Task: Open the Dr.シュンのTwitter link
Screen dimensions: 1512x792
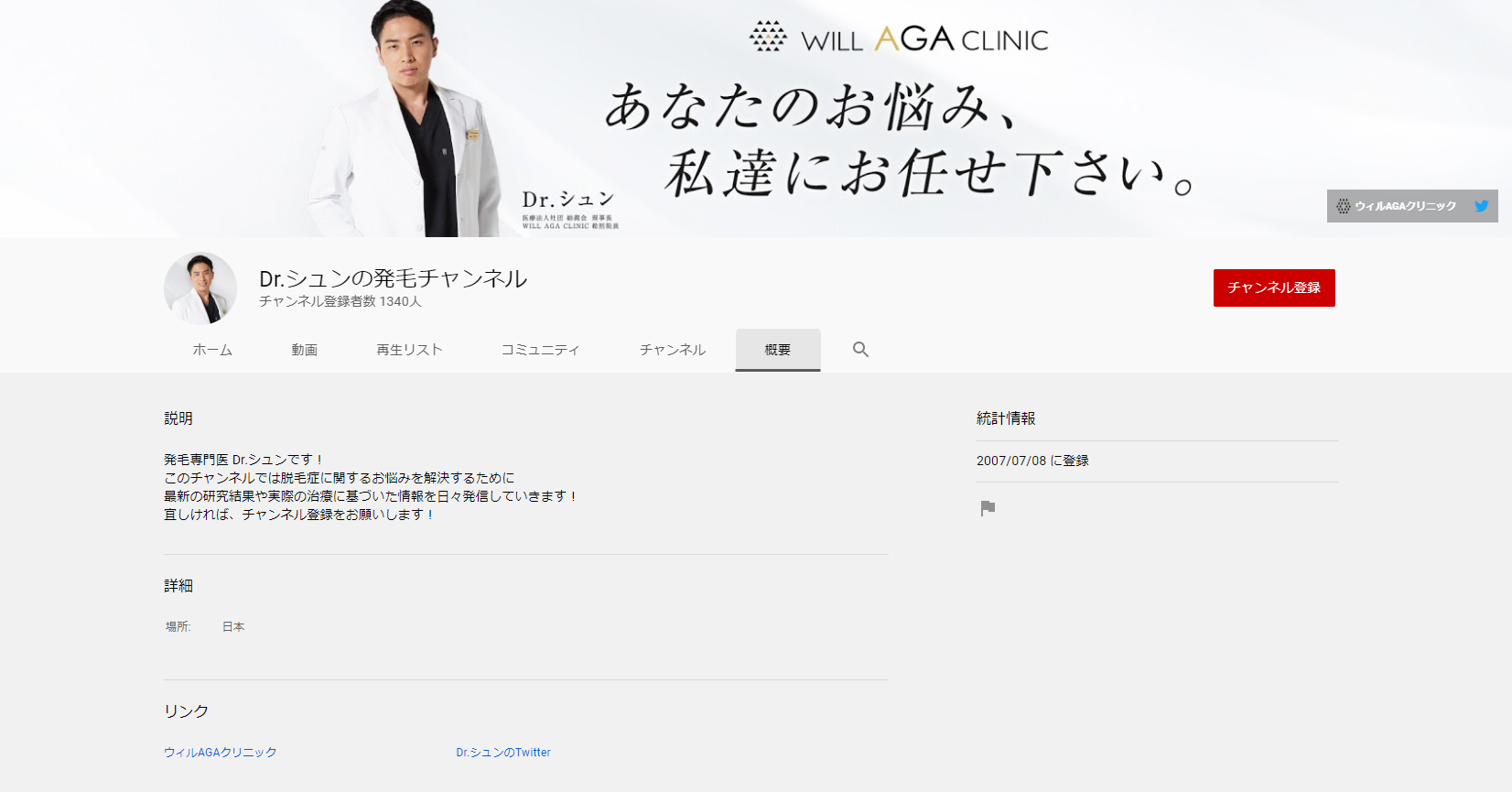Action: point(503,753)
